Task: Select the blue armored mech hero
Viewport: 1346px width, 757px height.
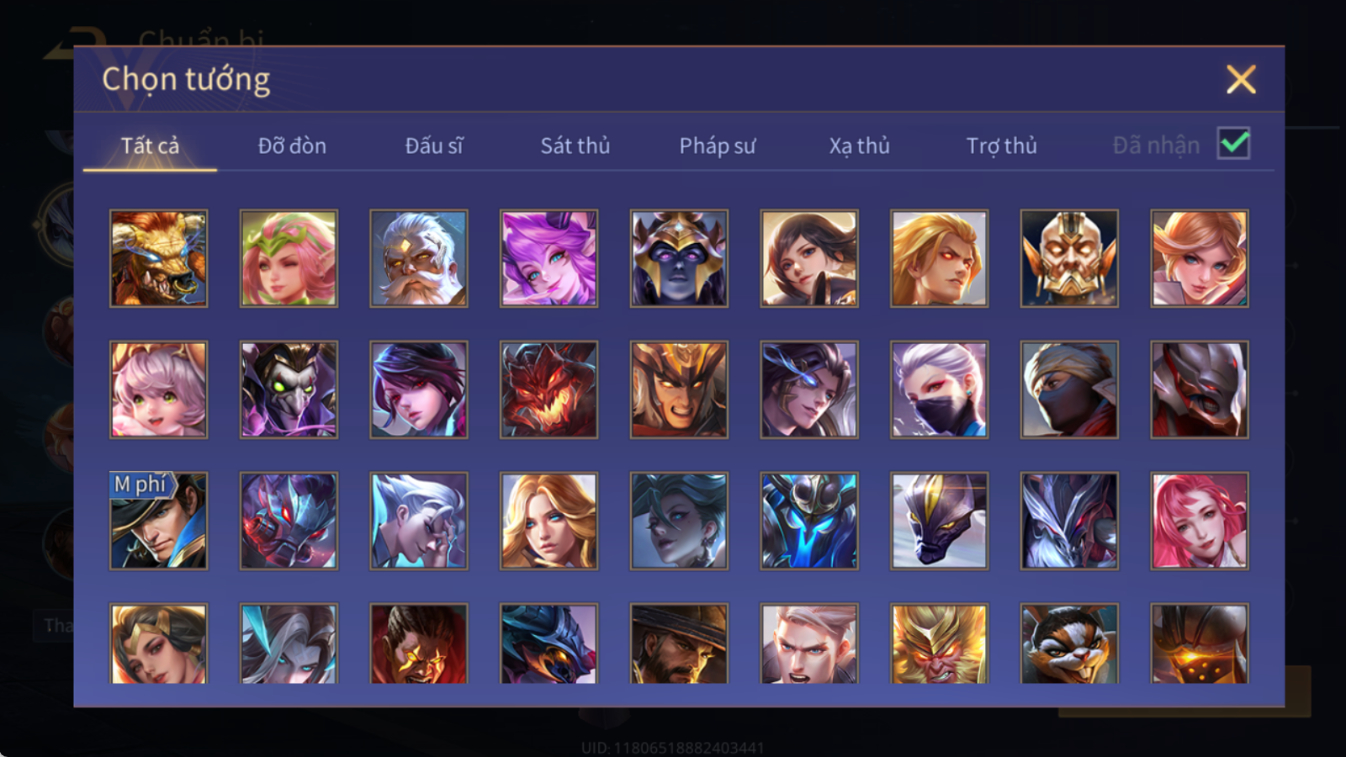Action: point(809,521)
